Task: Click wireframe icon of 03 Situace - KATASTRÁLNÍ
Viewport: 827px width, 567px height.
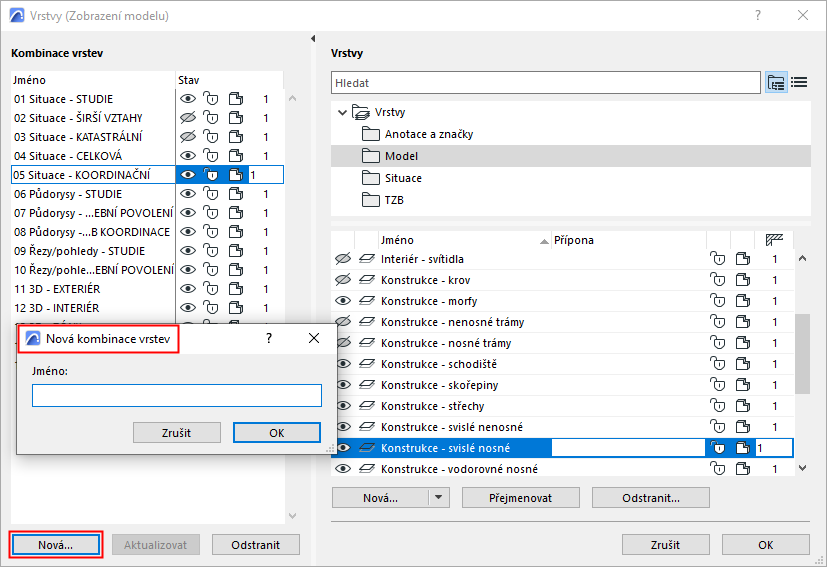Action: pos(236,137)
